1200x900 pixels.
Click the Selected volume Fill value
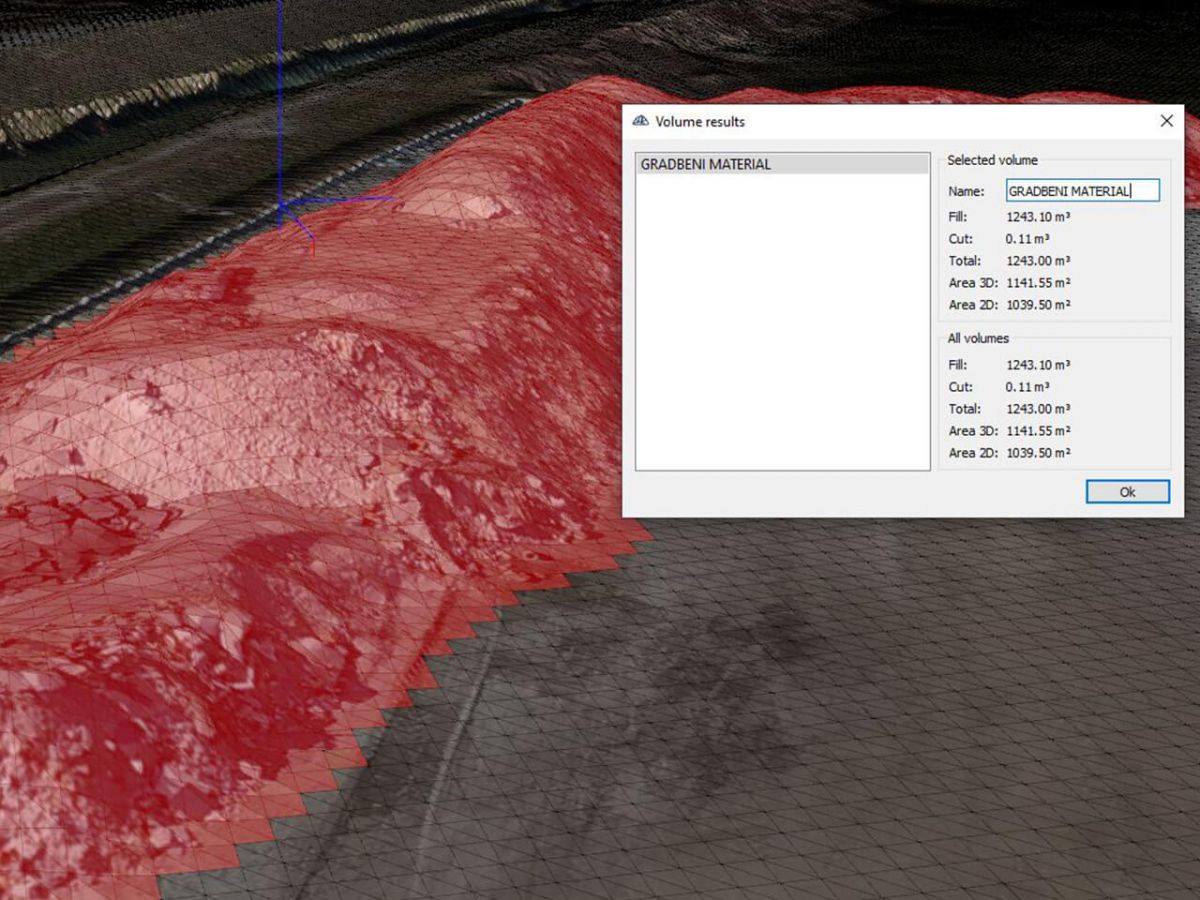pyautogui.click(x=1038, y=217)
